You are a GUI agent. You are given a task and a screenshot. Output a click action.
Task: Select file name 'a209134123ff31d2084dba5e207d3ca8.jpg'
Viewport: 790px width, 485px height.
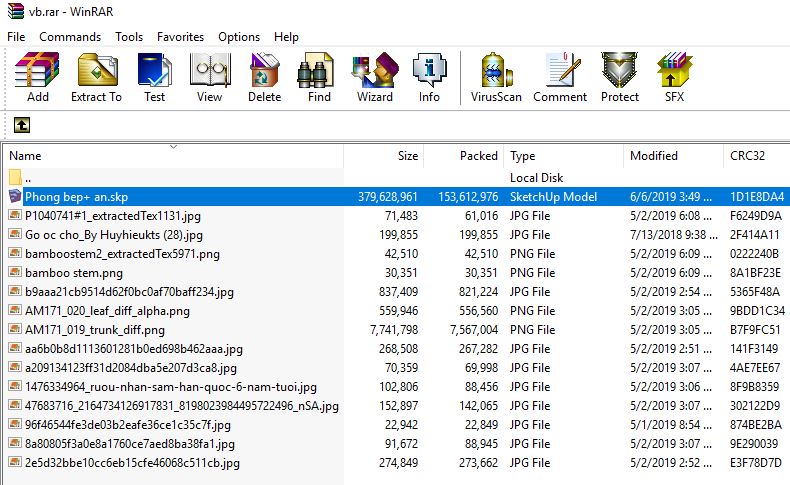[x=131, y=368]
